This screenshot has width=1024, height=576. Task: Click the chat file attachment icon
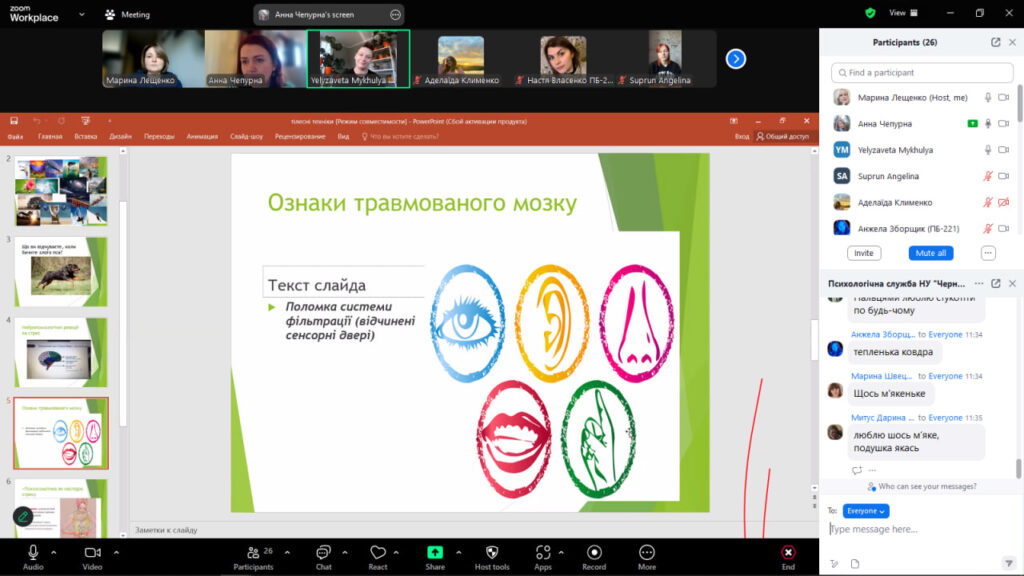coord(855,564)
